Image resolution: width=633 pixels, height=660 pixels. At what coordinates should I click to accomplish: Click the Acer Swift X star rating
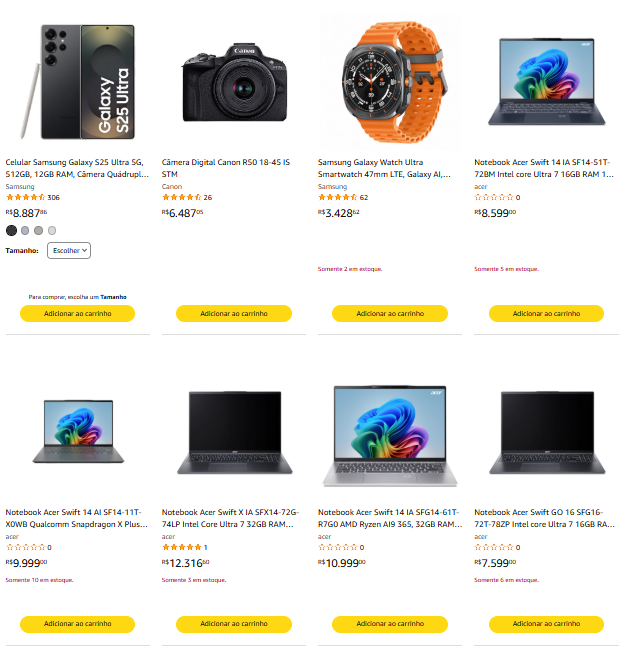tap(181, 547)
